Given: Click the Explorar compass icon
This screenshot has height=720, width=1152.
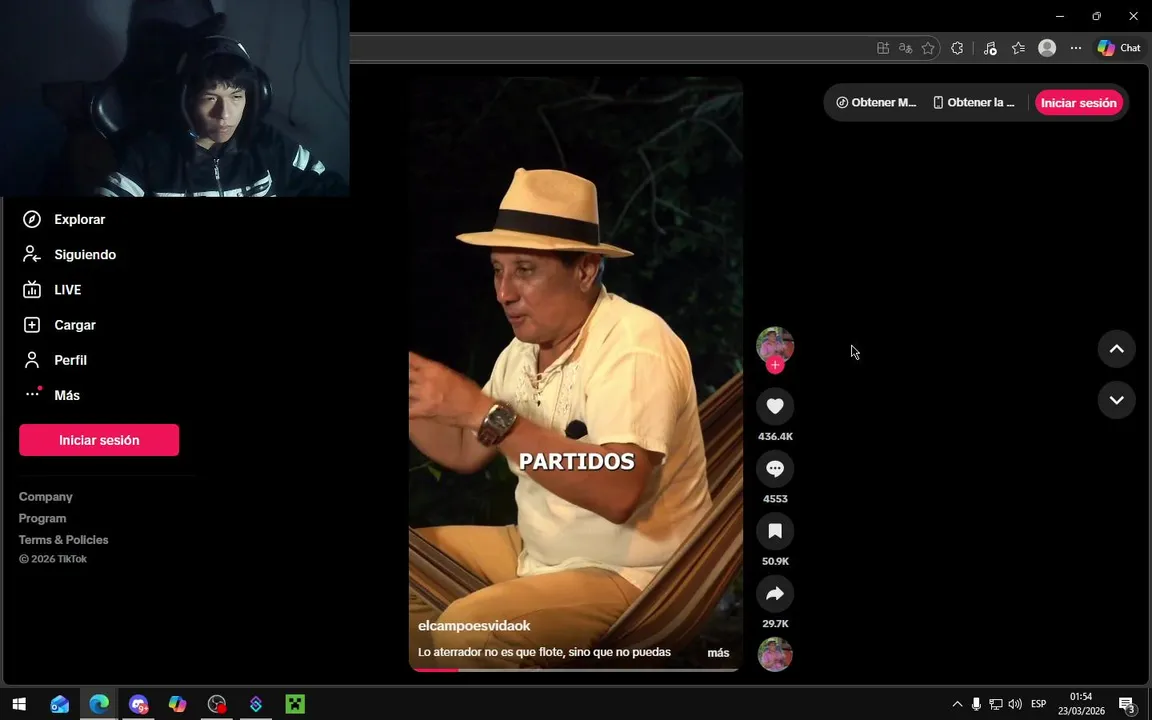Looking at the screenshot, I should point(32,219).
